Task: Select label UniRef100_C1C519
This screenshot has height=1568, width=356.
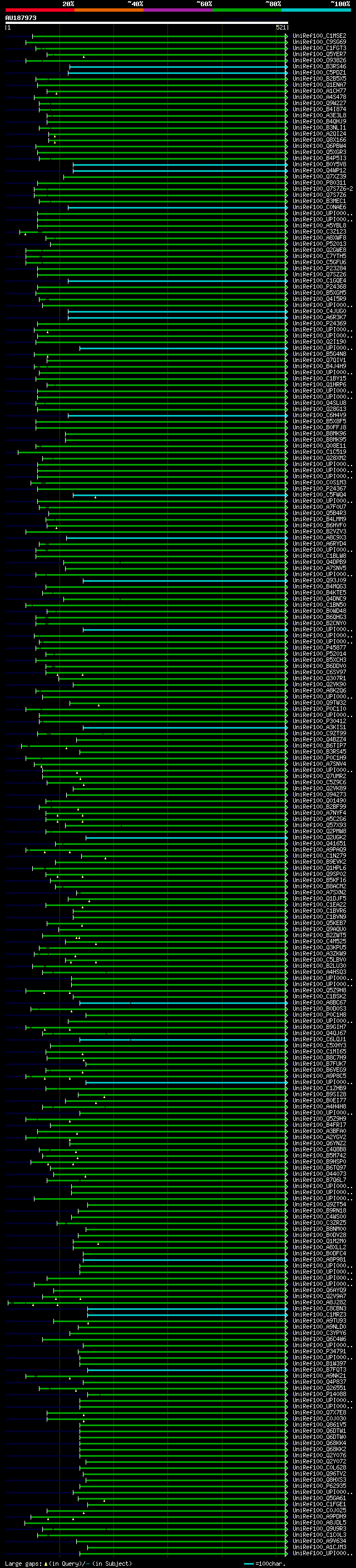Action: pyautogui.click(x=319, y=452)
